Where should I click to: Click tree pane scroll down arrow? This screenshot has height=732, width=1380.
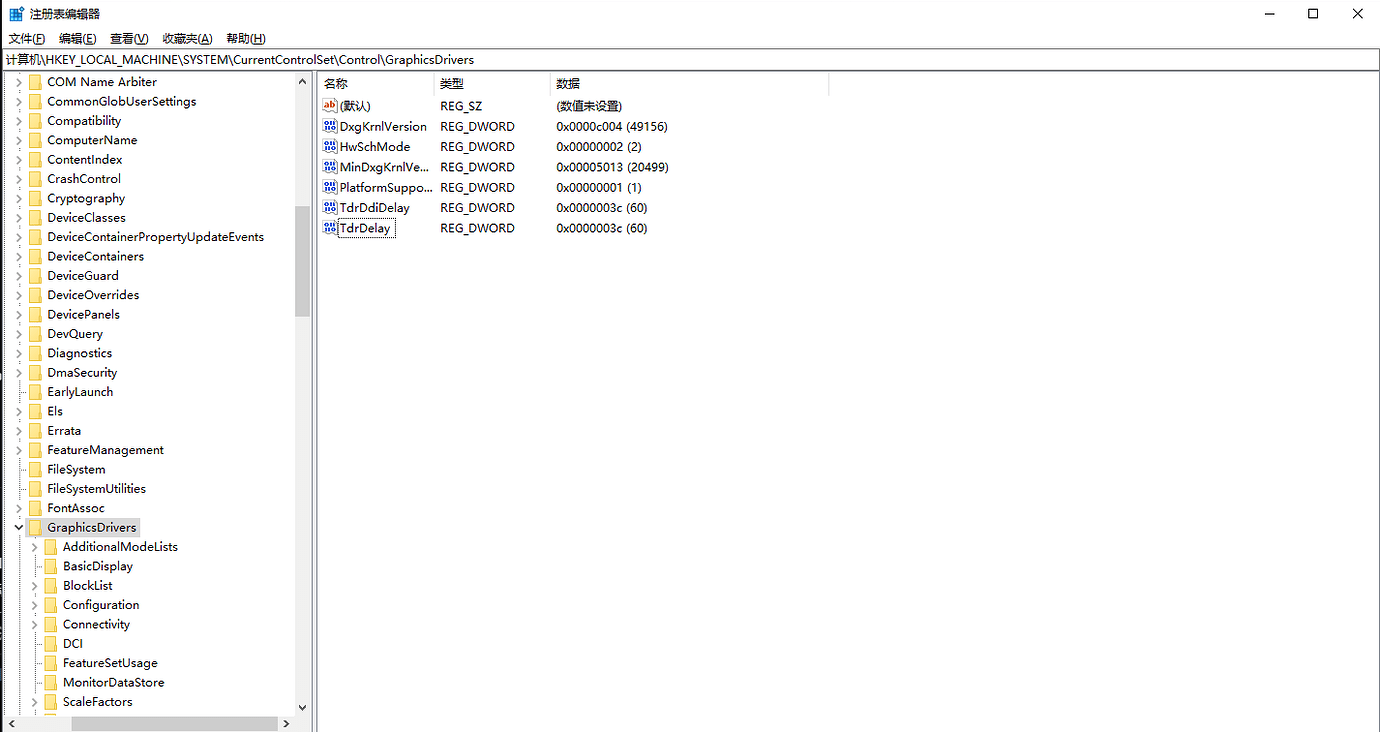[x=302, y=707]
